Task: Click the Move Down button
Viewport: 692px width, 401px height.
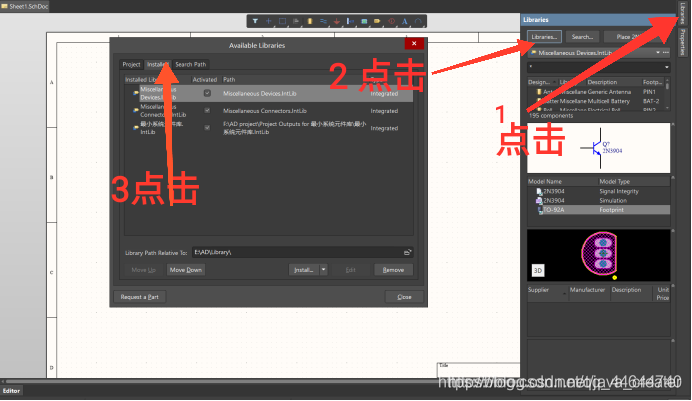Action: pos(186,270)
